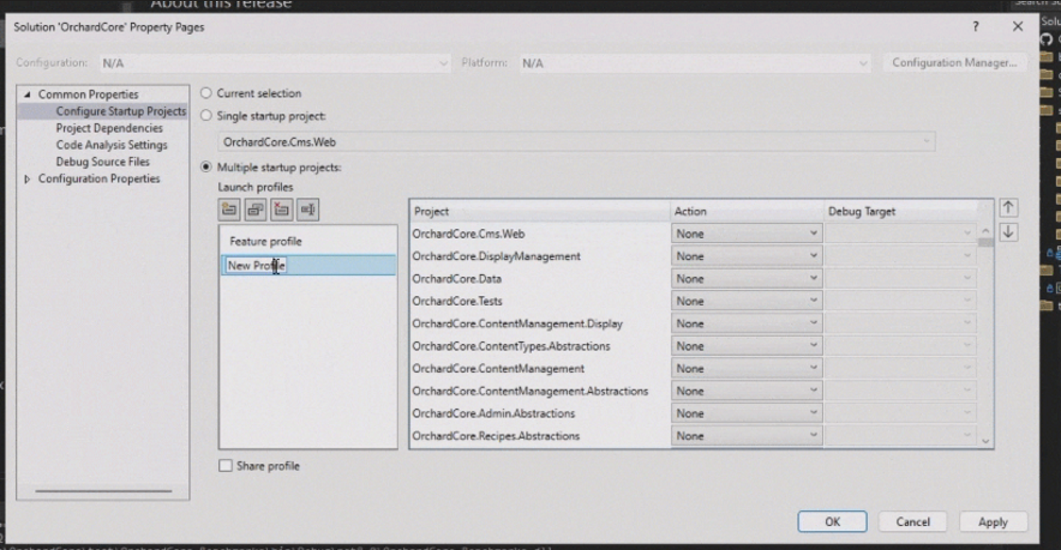The height and width of the screenshot is (550, 1061).
Task: Close the Property Pages dialog
Action: [x=1018, y=26]
